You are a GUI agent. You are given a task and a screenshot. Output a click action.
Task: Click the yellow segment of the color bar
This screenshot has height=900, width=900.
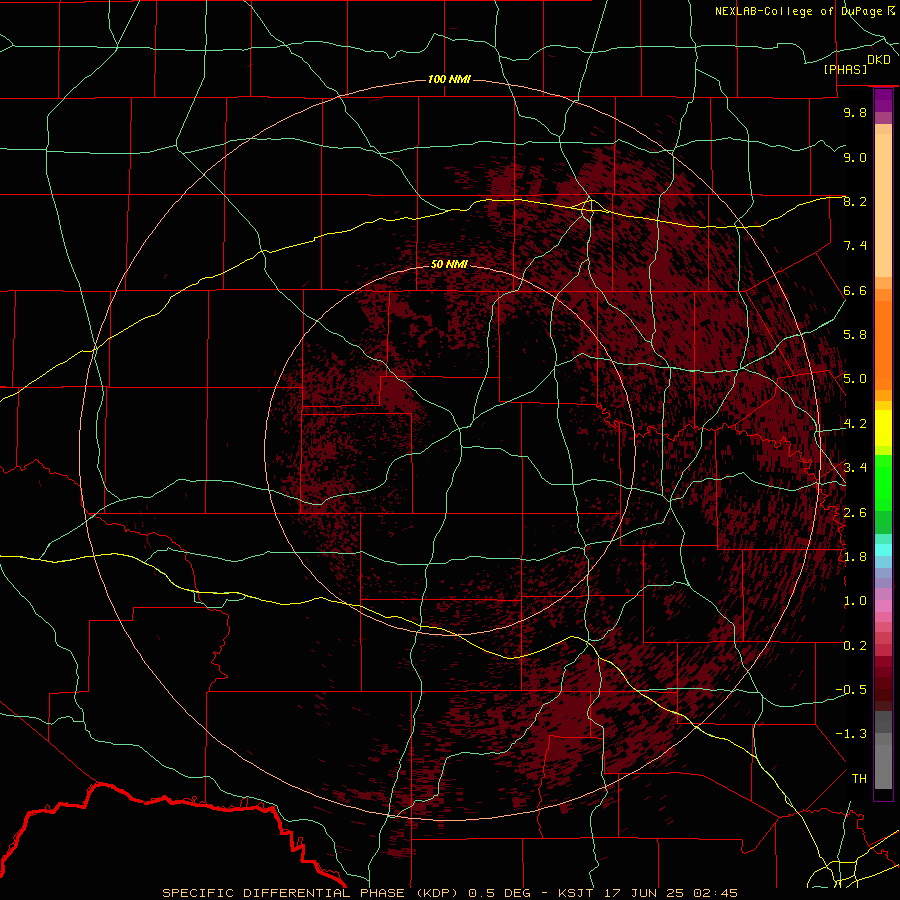tap(883, 428)
